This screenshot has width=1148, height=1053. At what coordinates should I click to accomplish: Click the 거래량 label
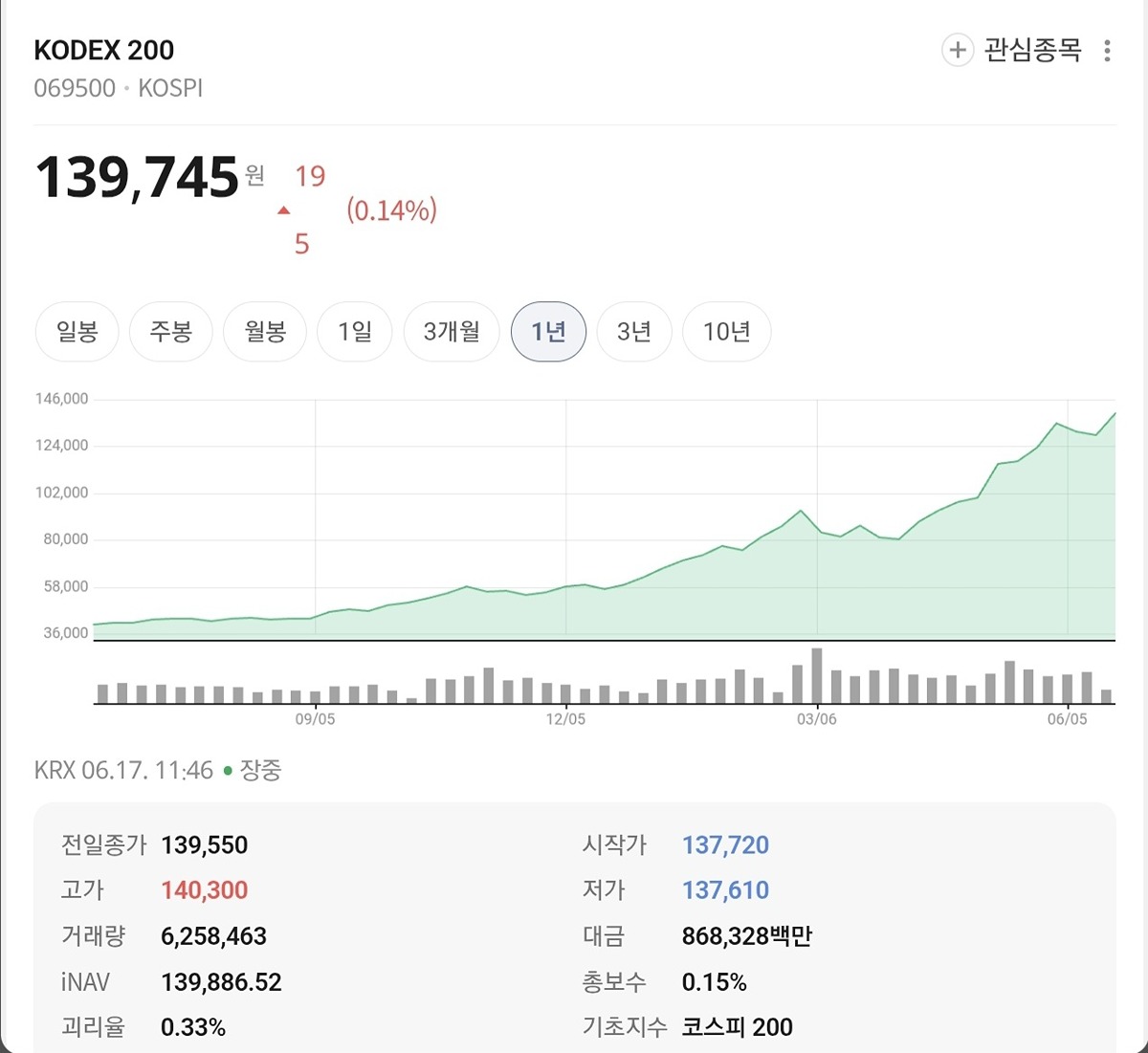(x=93, y=936)
